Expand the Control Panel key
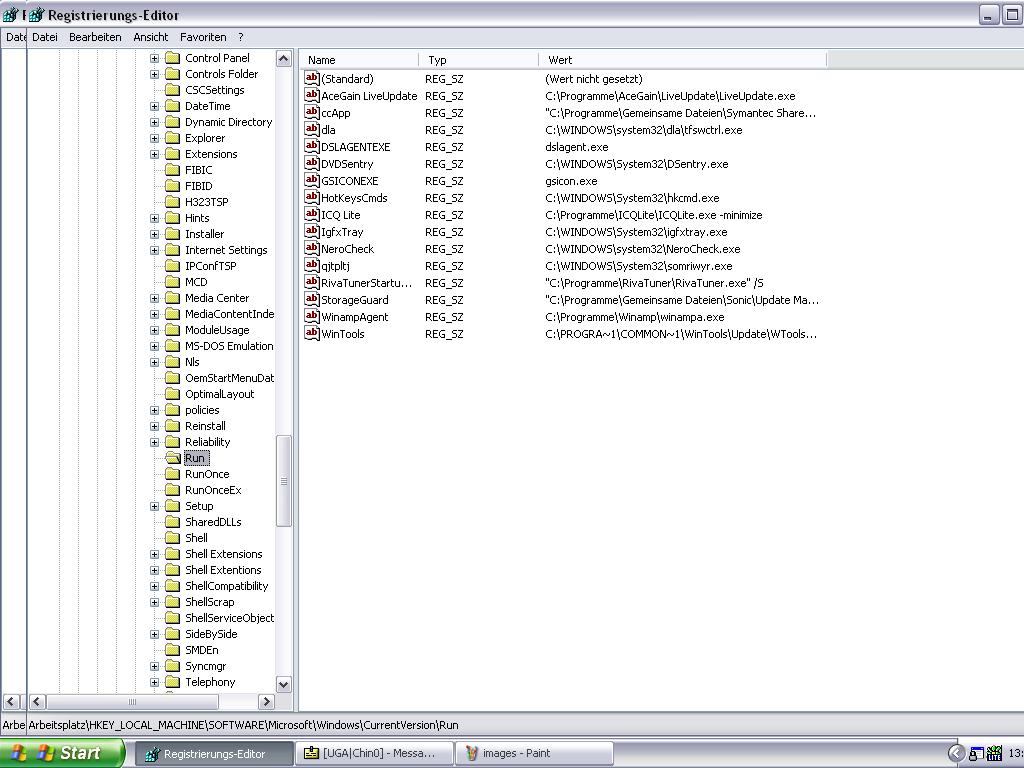Viewport: 1024px width, 768px height. (155, 58)
